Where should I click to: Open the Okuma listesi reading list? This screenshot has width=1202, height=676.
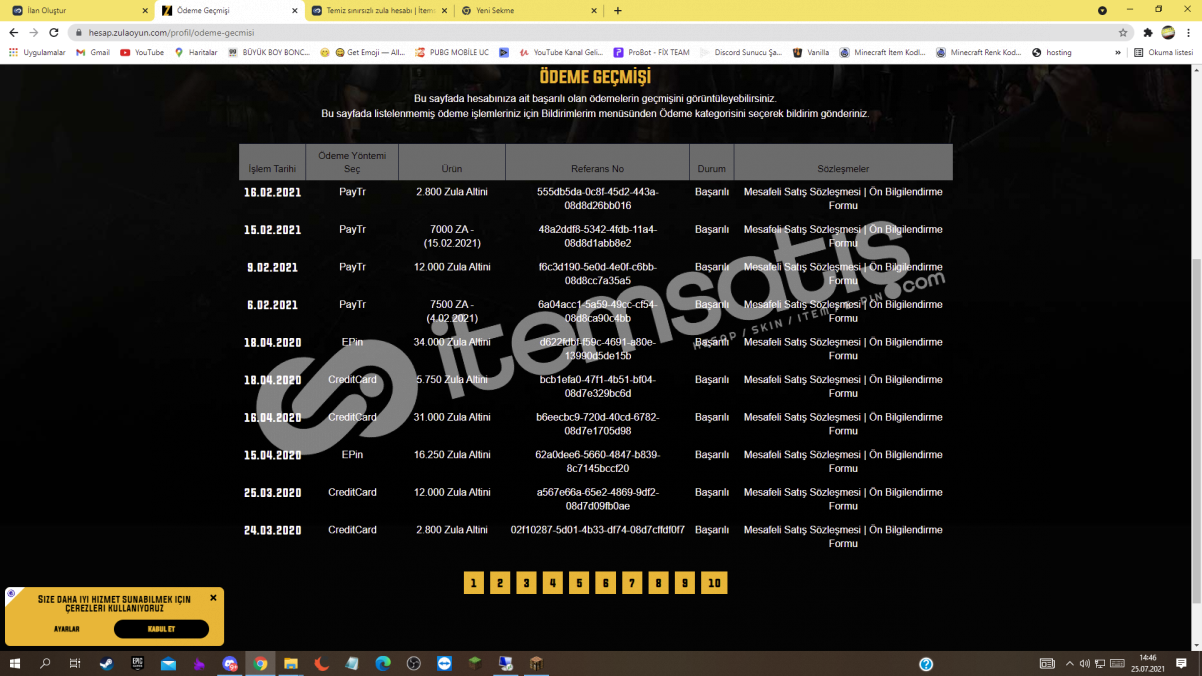coord(1163,52)
